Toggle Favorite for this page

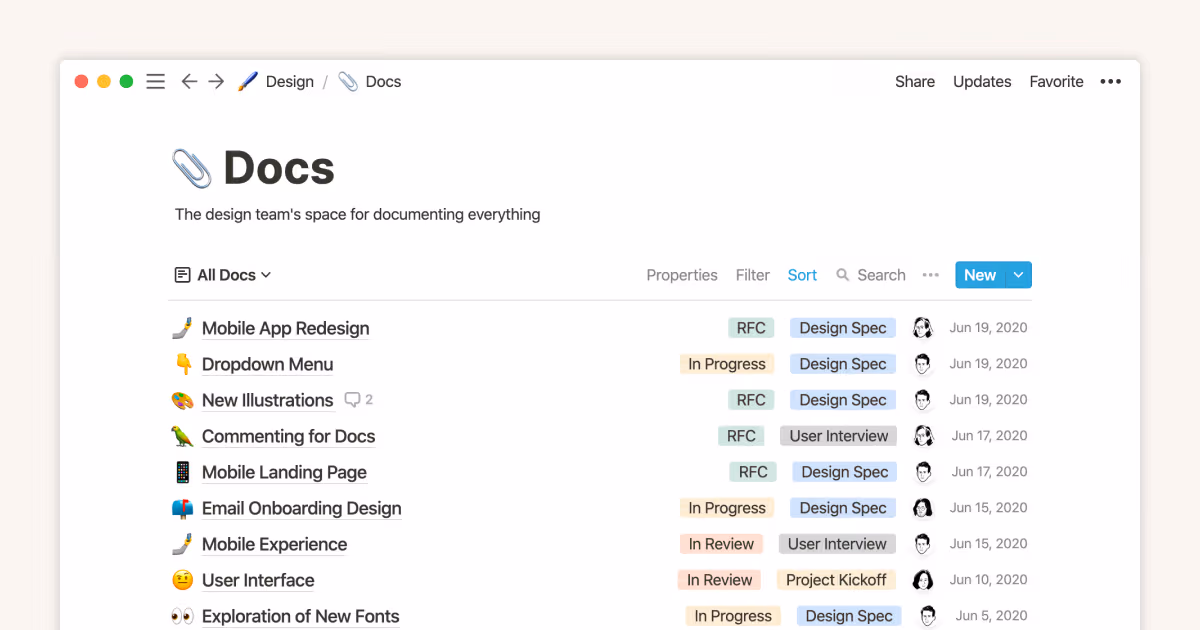1056,81
